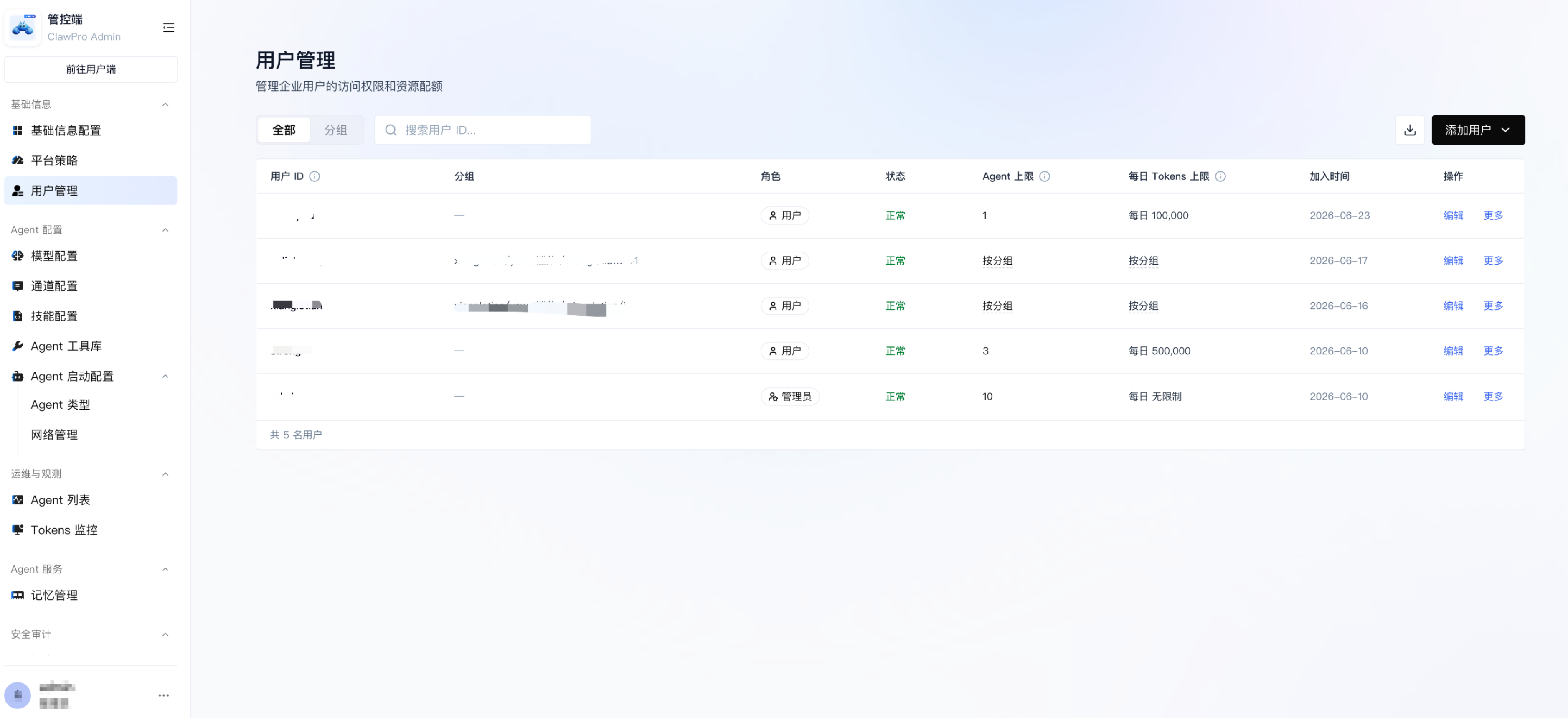This screenshot has height=718, width=1568.
Task: Open 更多 menu for the 管理员 row
Action: (1493, 397)
